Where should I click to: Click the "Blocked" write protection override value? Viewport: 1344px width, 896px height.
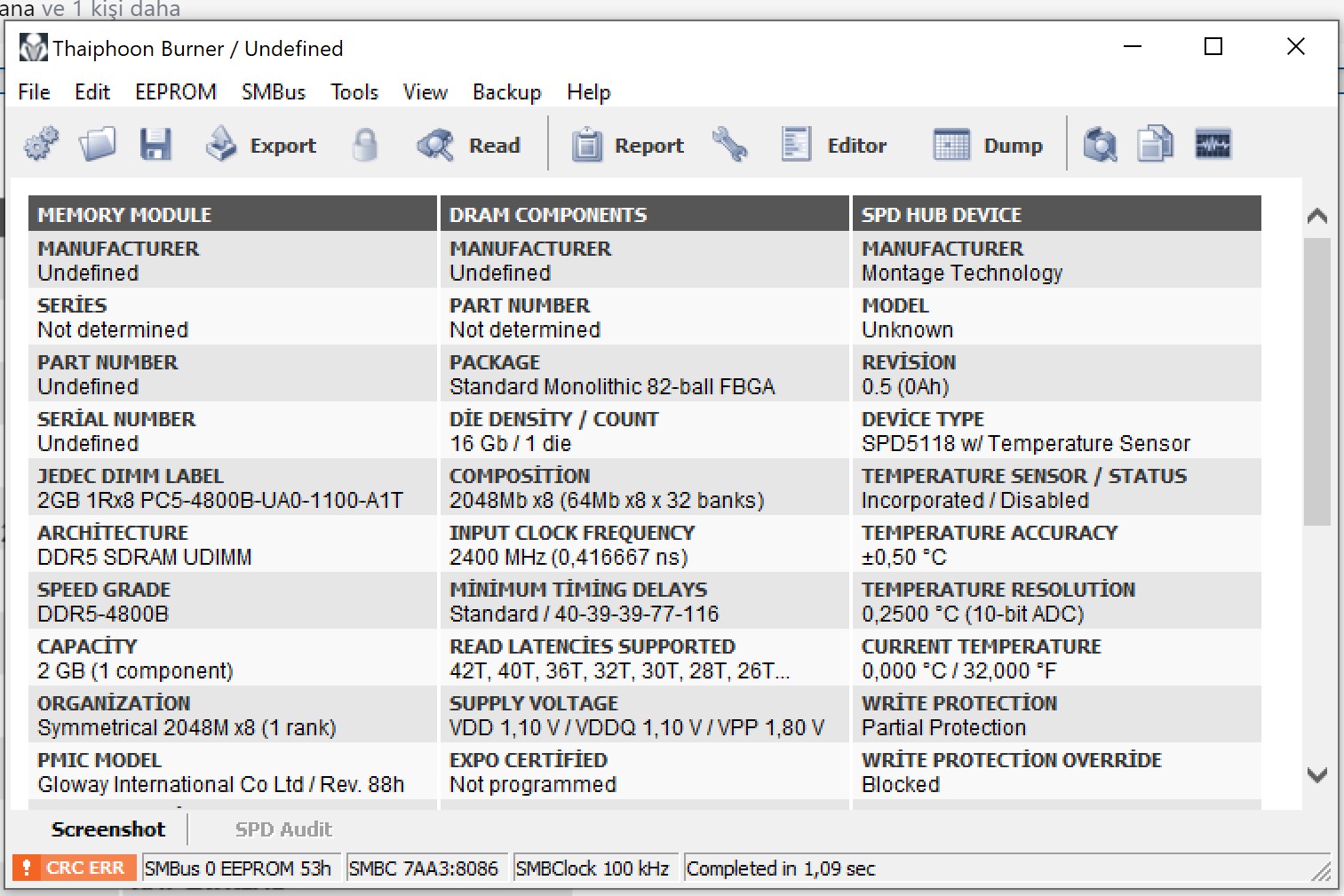point(901,784)
